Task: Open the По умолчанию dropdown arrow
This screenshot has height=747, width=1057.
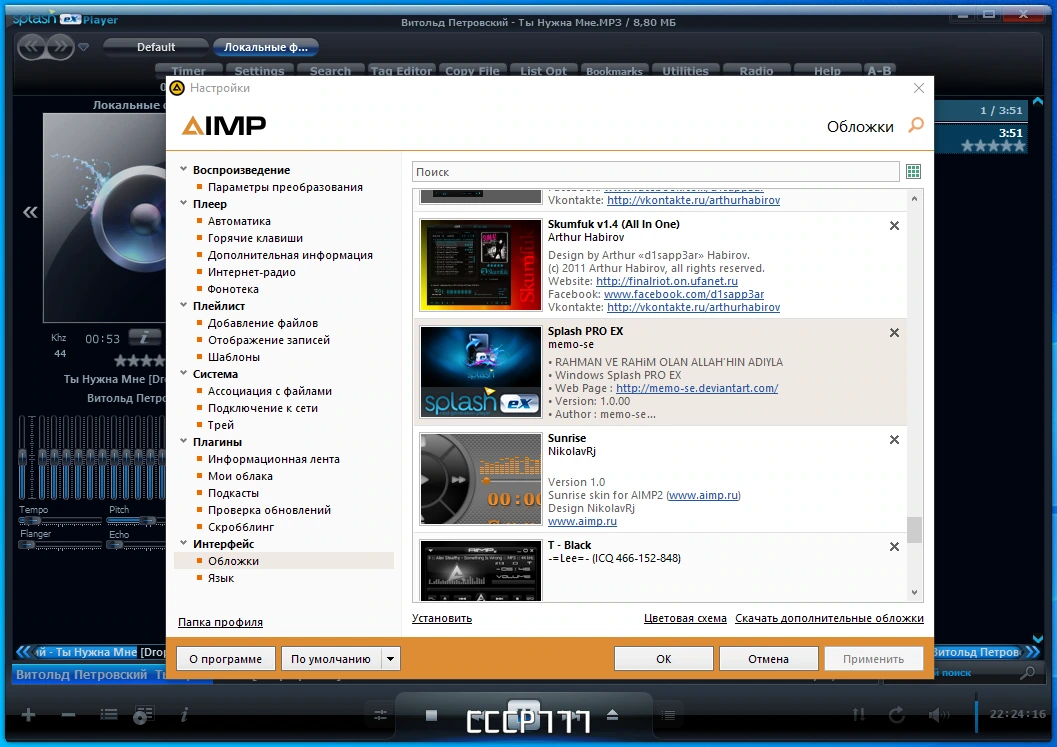Action: 390,659
